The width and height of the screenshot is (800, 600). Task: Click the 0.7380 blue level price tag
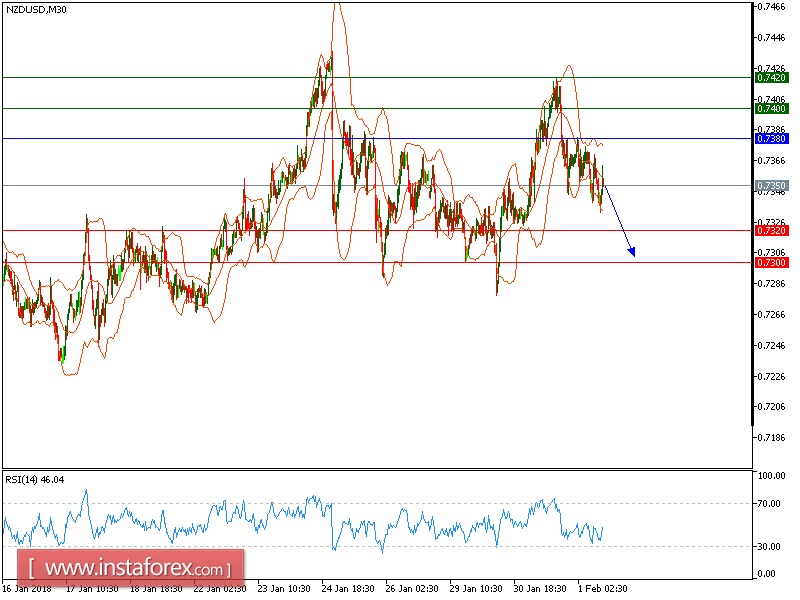tap(771, 137)
